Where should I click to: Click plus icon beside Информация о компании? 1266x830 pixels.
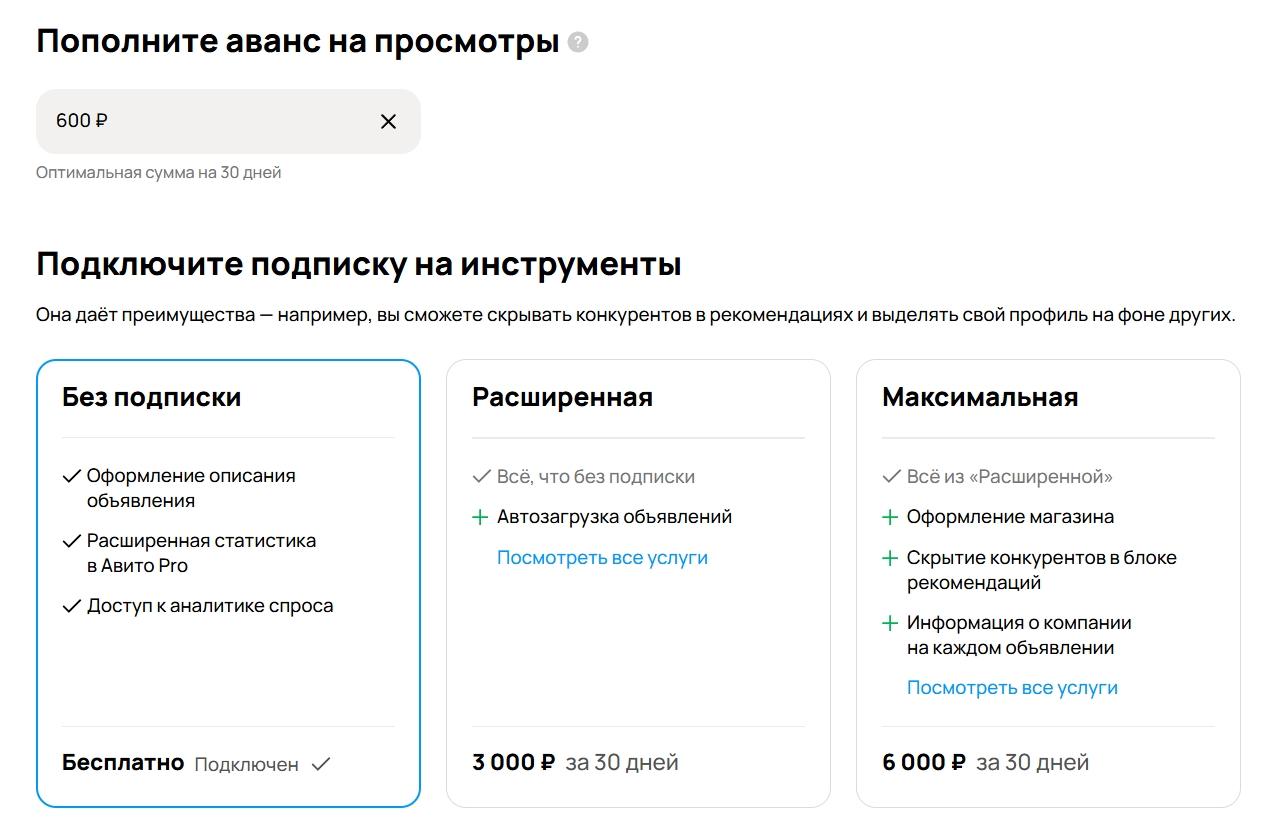tap(890, 623)
